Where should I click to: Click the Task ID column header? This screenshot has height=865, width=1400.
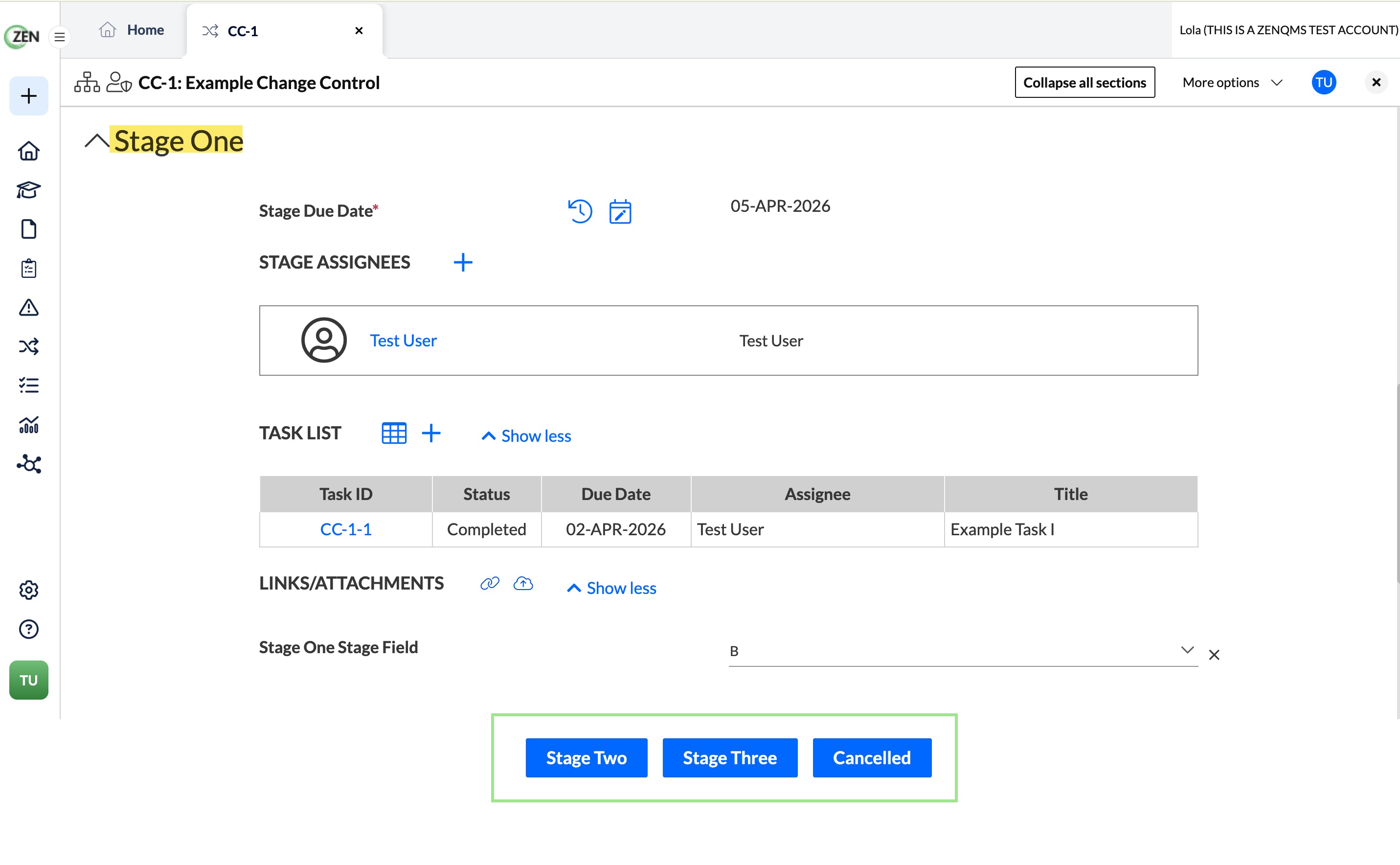pyautogui.click(x=346, y=494)
